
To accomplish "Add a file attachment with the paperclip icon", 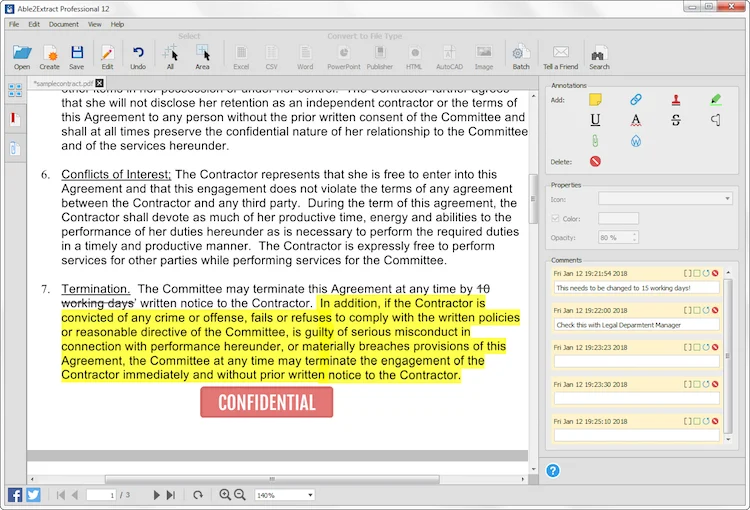I will pos(595,141).
